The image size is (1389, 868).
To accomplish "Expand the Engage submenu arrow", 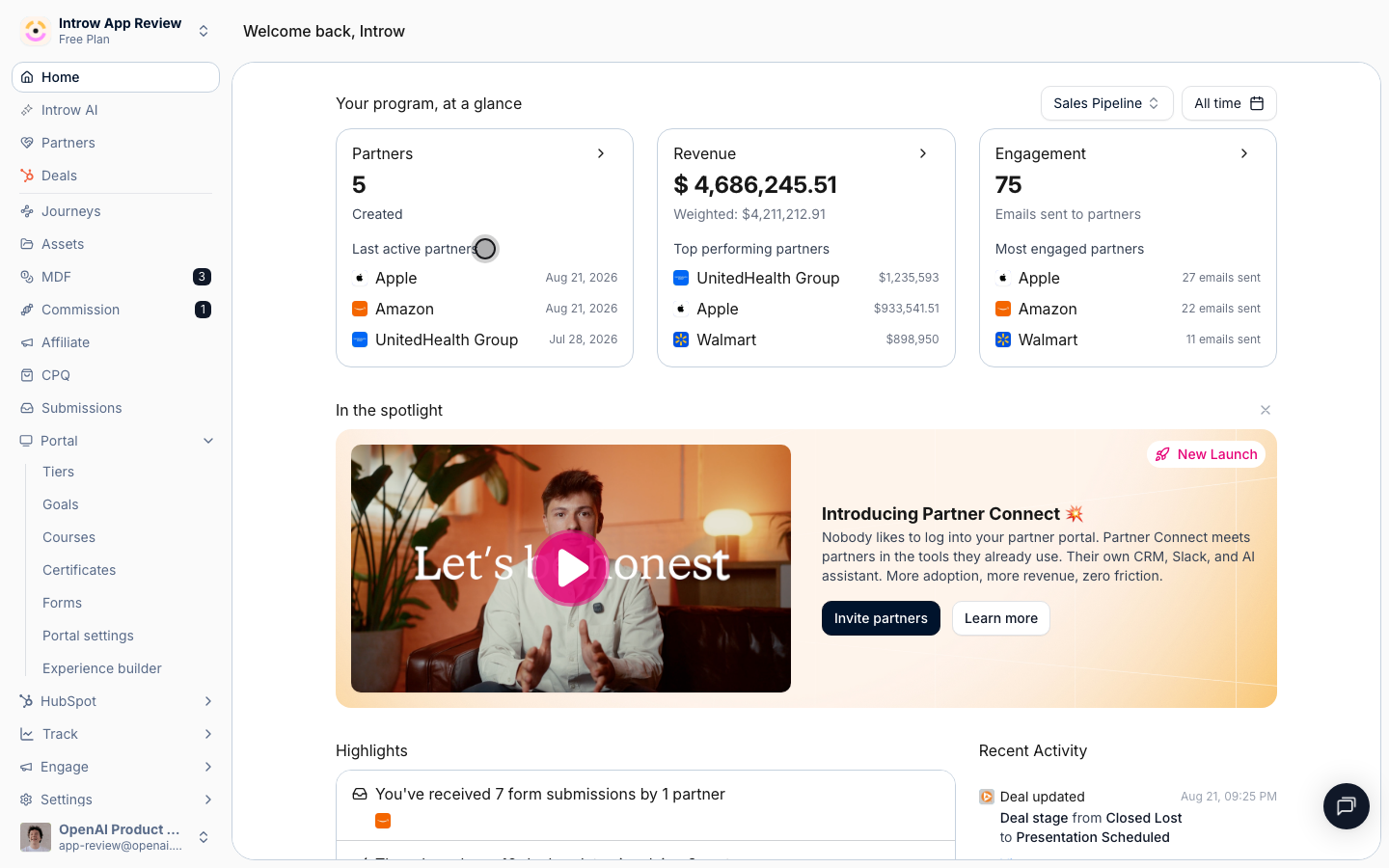I will [x=208, y=767].
